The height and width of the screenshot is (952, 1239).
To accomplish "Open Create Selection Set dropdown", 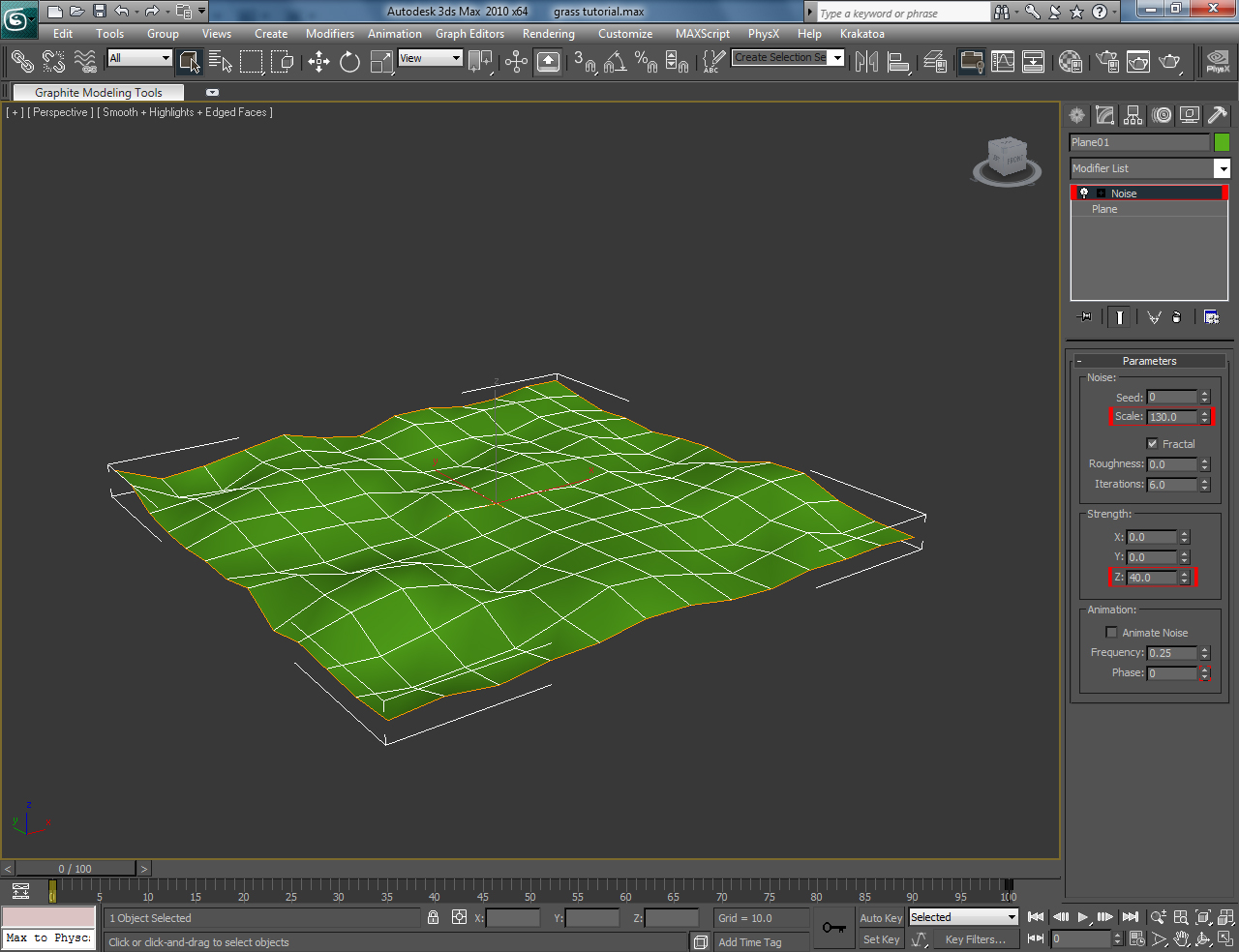I will pos(787,58).
